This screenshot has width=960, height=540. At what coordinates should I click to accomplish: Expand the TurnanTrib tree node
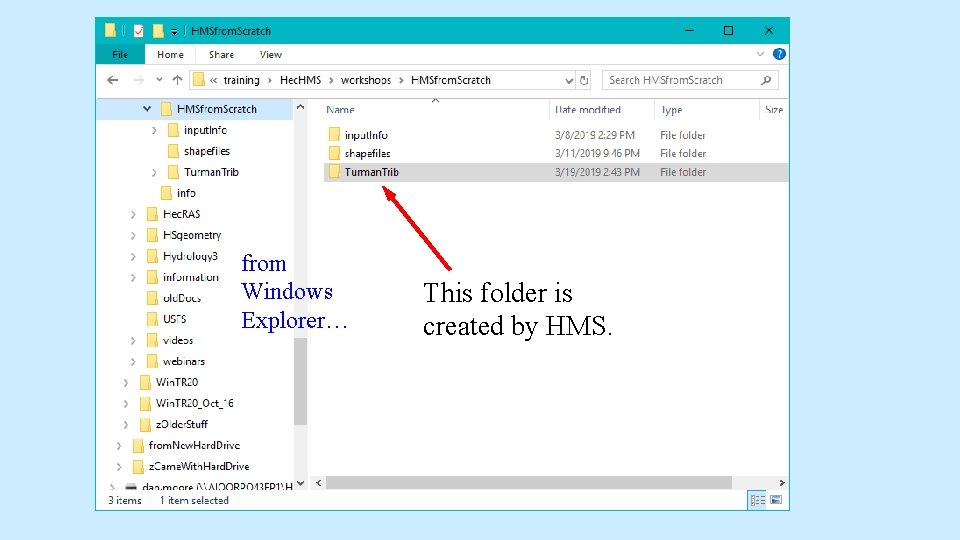[x=154, y=173]
